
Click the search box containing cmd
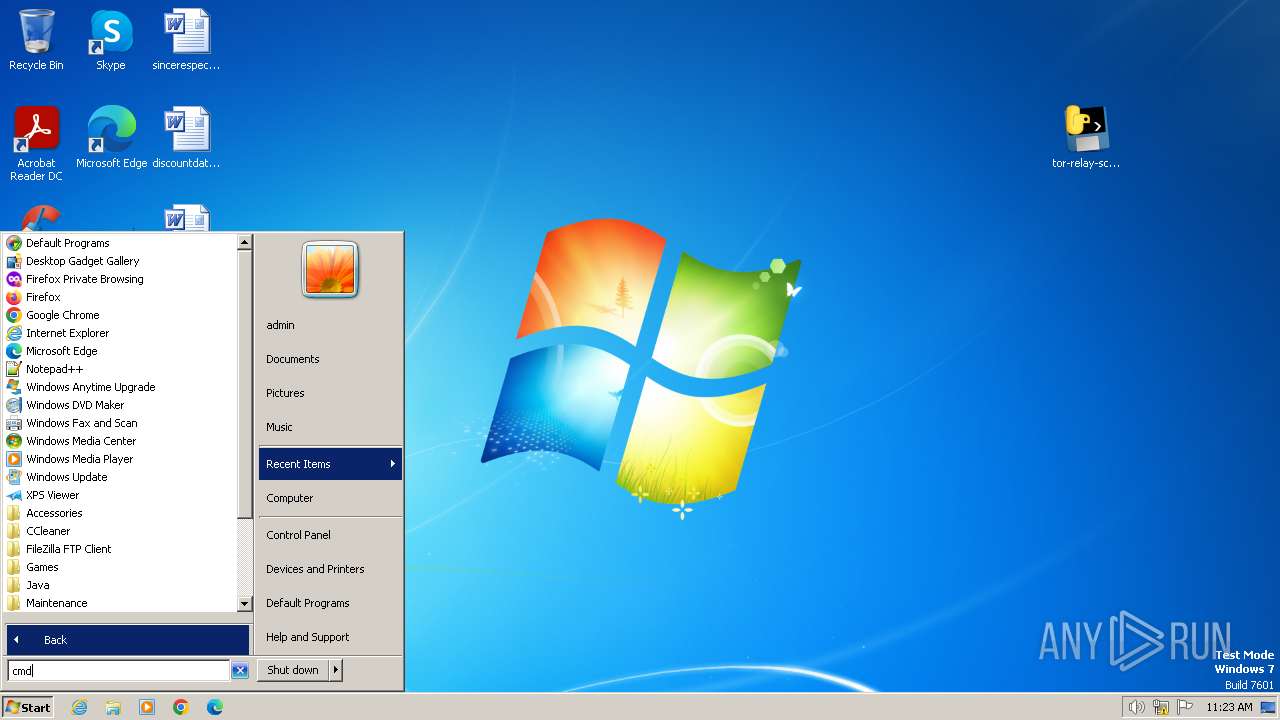[x=118, y=671]
